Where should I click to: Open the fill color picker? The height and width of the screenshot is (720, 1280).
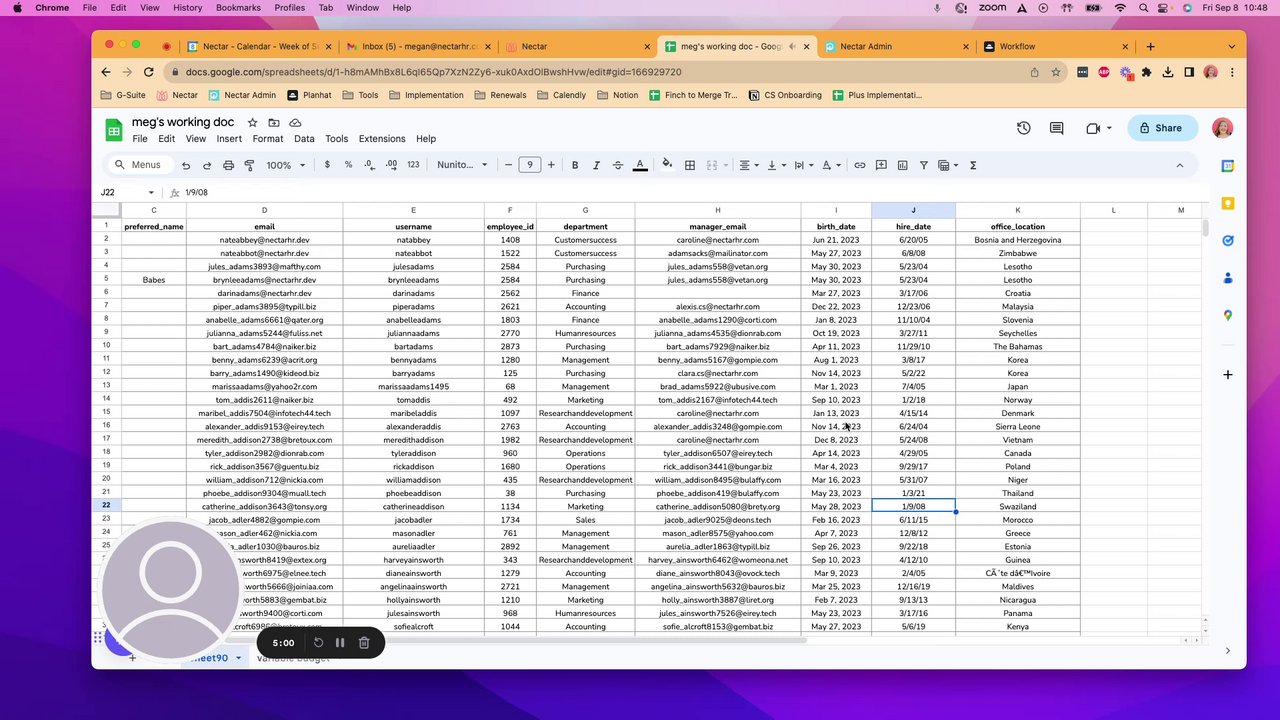[667, 165]
